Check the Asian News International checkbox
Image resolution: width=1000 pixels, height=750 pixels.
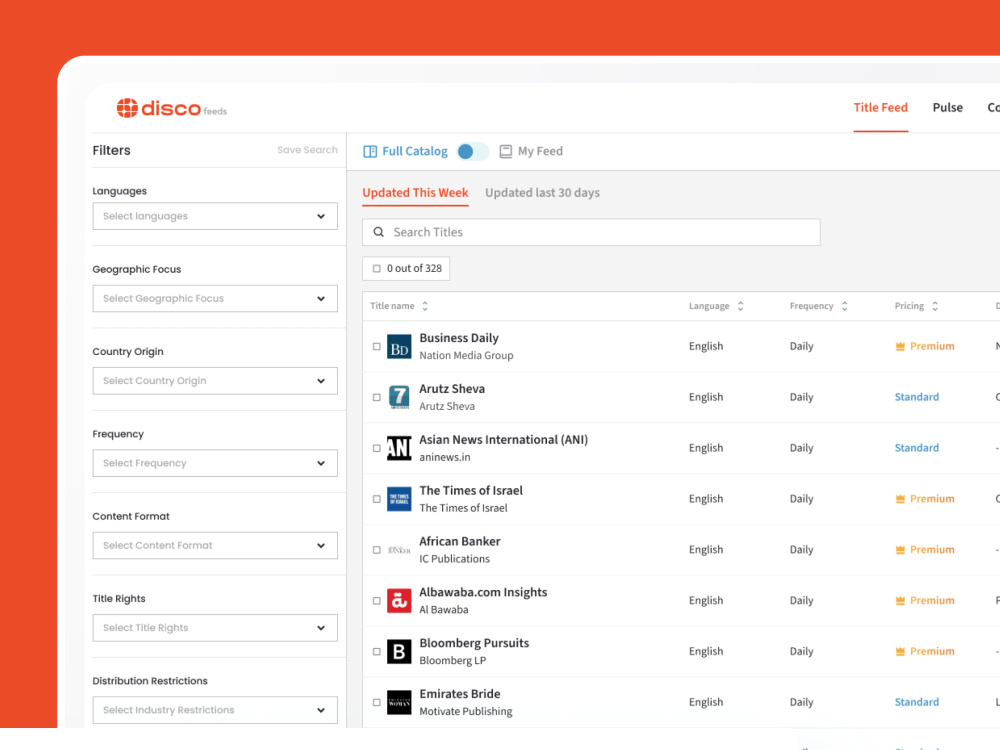click(x=376, y=448)
